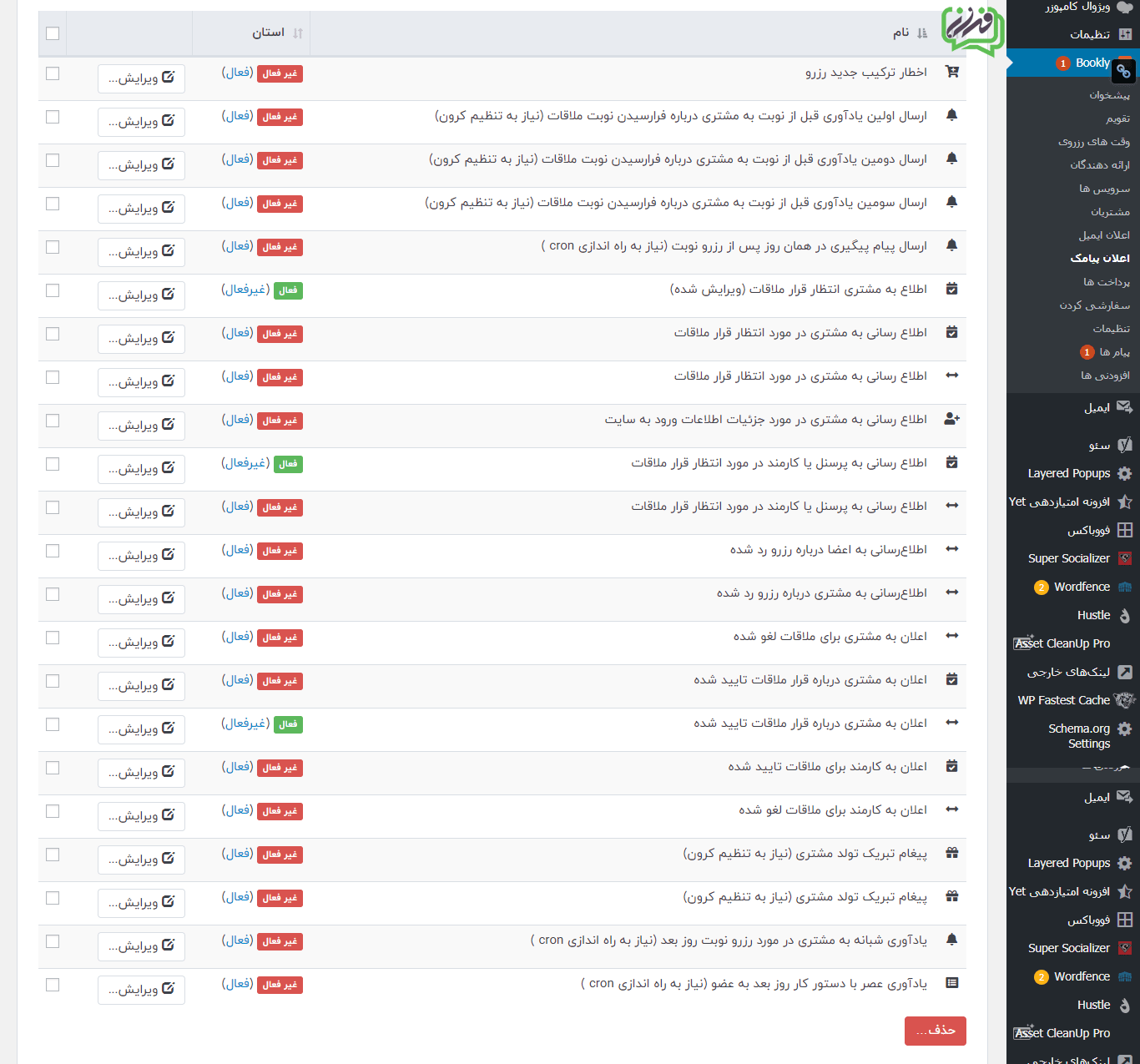Click the bell icon of ارسال پیام پیگیری row
The image size is (1140, 1064).
pos(951,245)
